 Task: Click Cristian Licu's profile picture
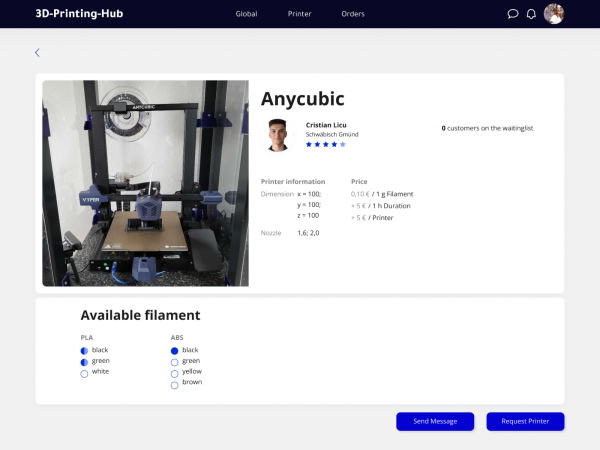coord(278,135)
